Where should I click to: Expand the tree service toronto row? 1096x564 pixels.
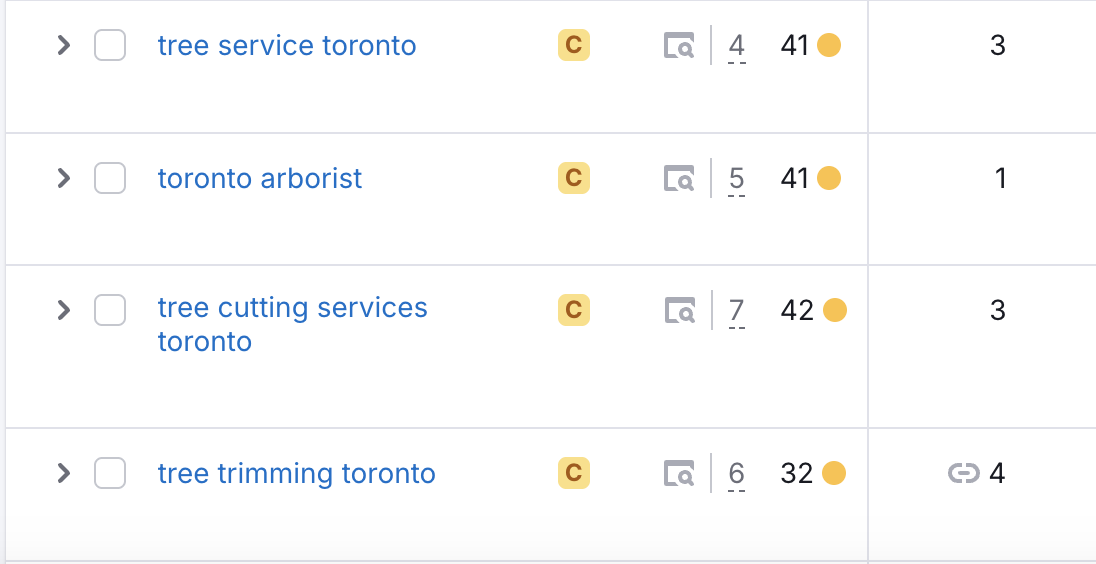coord(64,46)
